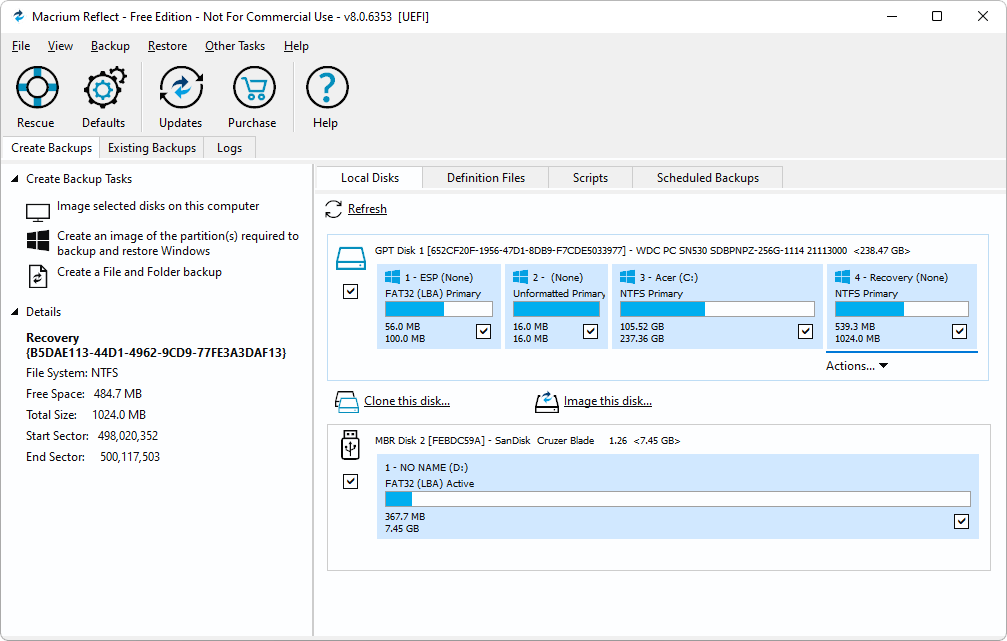
Task: Open the Other Tasks menu
Action: (235, 46)
